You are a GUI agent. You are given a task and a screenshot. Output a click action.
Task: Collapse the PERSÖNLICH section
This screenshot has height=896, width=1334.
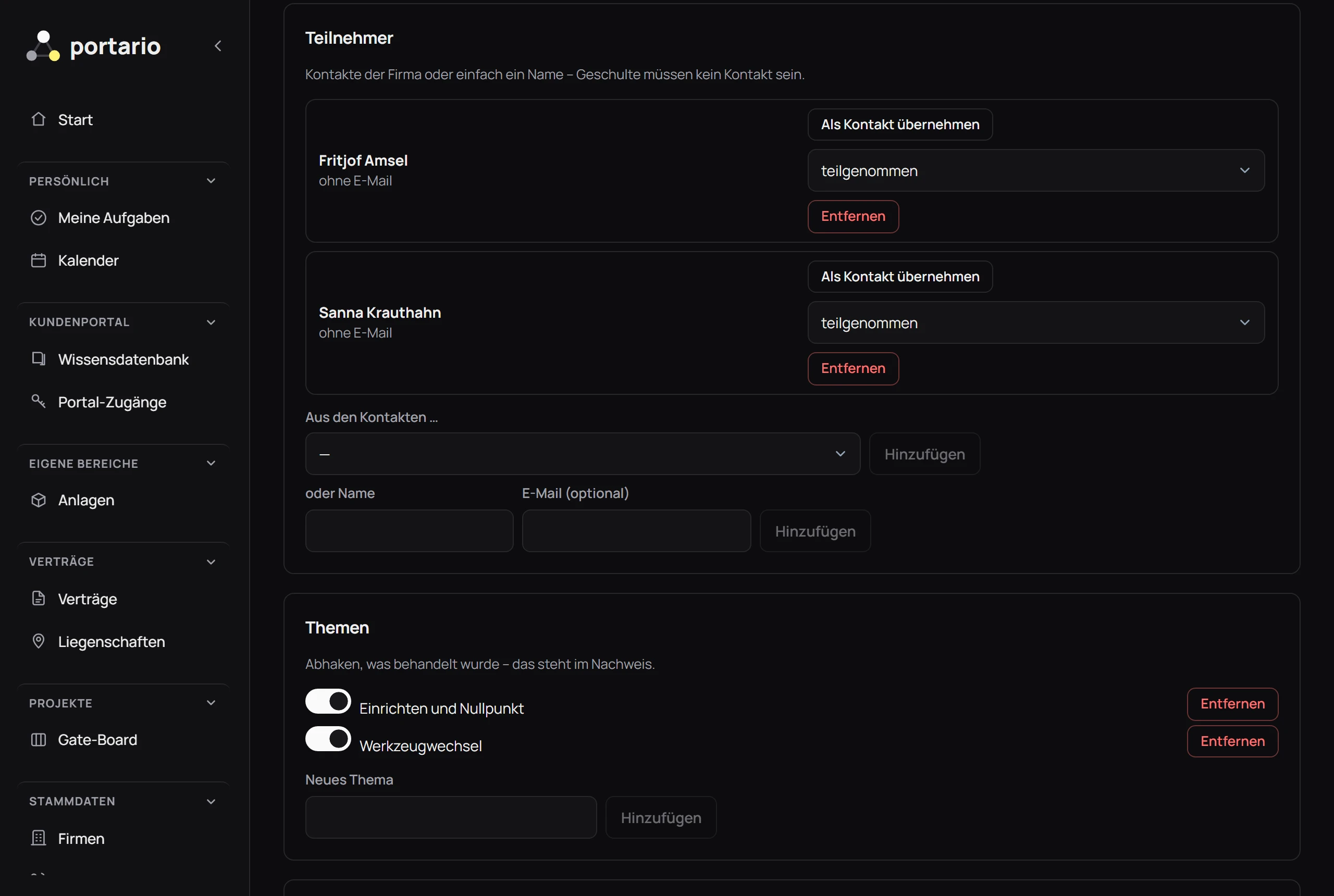click(x=211, y=181)
